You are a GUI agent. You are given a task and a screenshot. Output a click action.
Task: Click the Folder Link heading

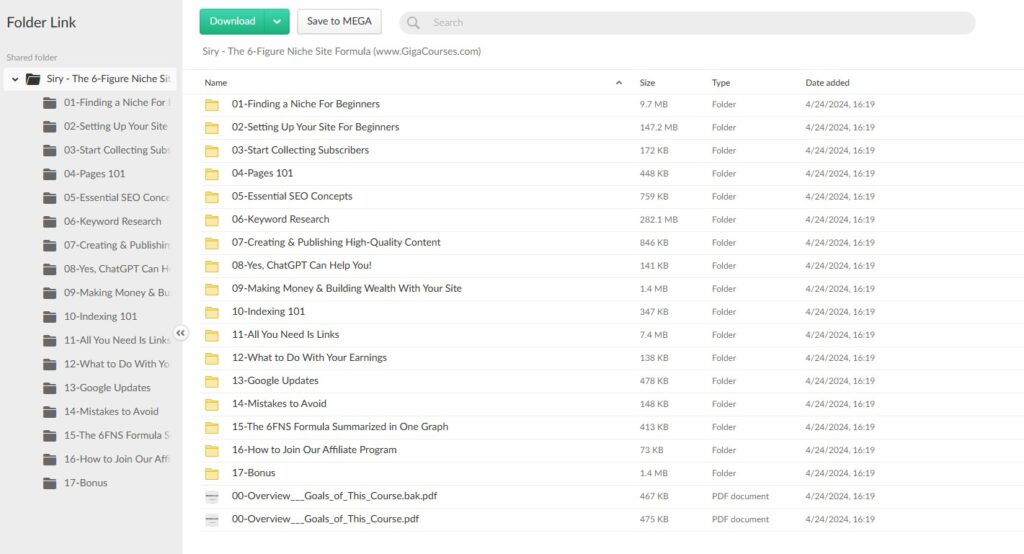(x=41, y=22)
